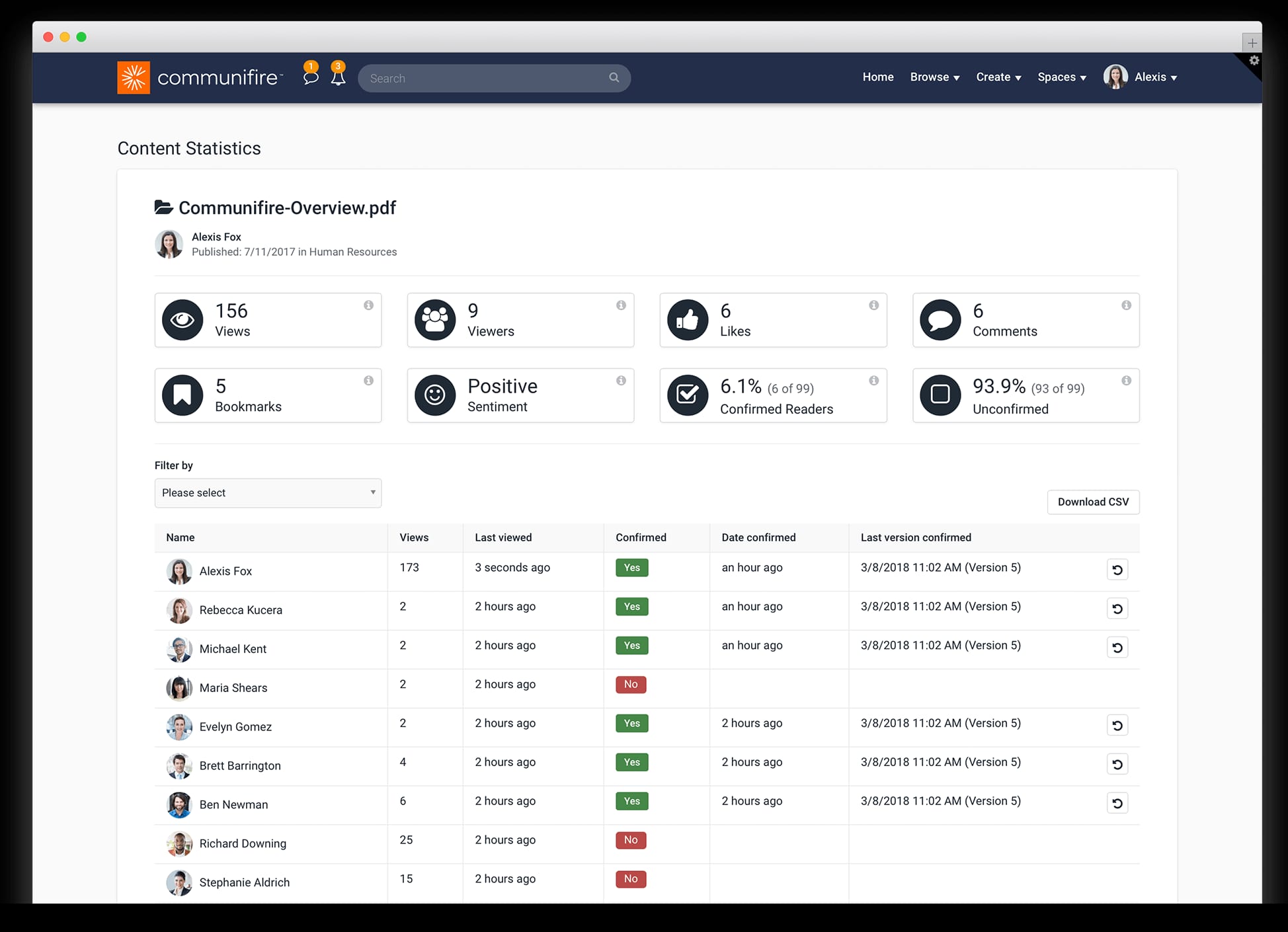Image resolution: width=1288 pixels, height=932 pixels.
Task: Open the messages chat bubble icon
Action: click(x=310, y=77)
